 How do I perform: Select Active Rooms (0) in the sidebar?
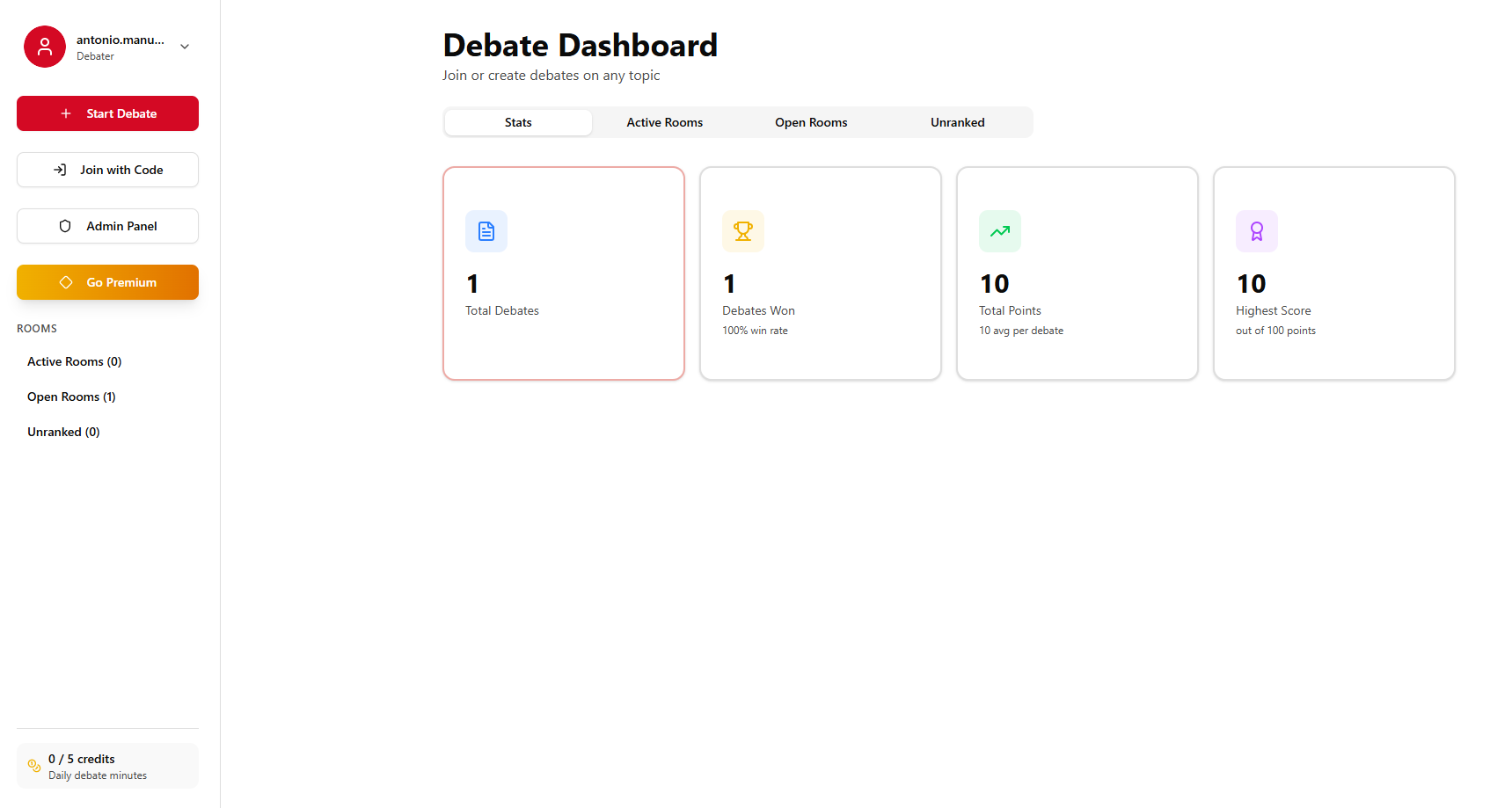(x=74, y=361)
